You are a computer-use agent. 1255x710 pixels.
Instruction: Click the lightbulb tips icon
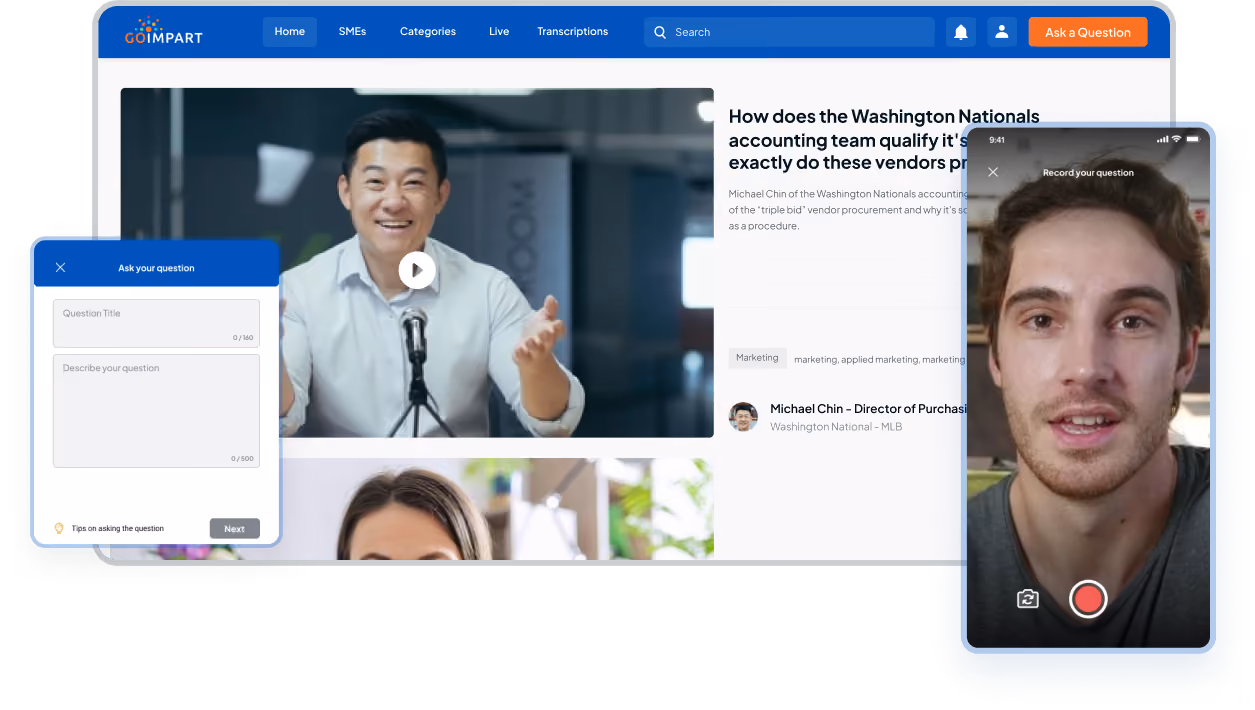(x=59, y=528)
